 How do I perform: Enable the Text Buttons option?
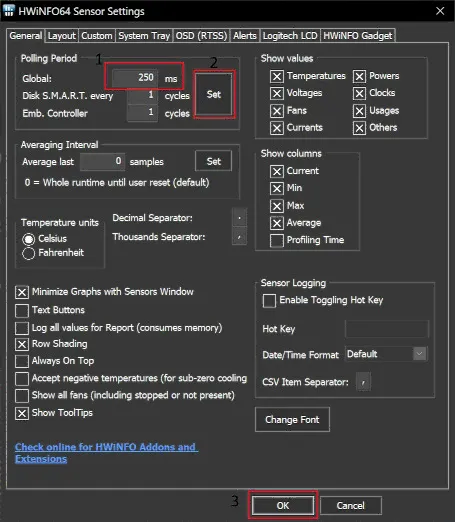(x=22, y=311)
